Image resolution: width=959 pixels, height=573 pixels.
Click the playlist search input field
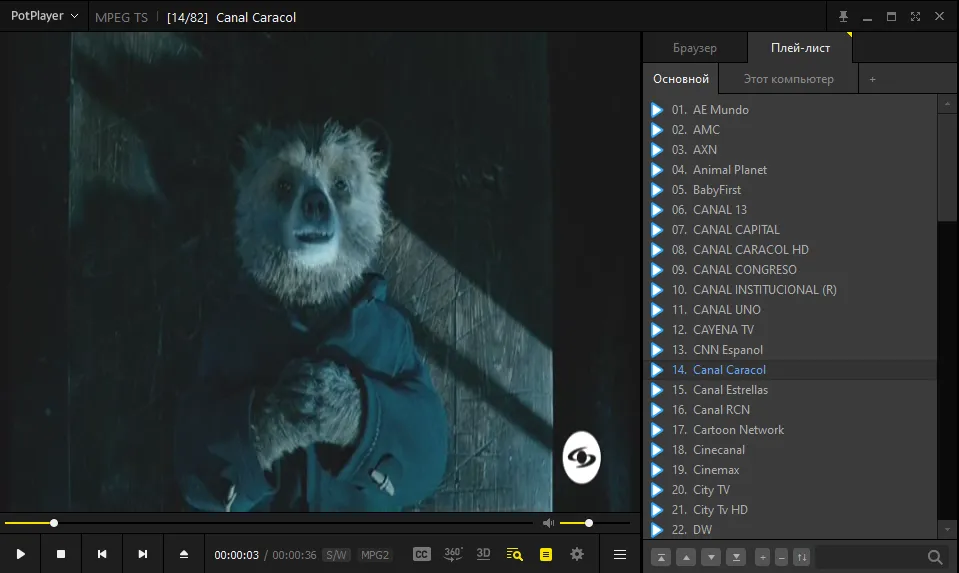click(871, 557)
